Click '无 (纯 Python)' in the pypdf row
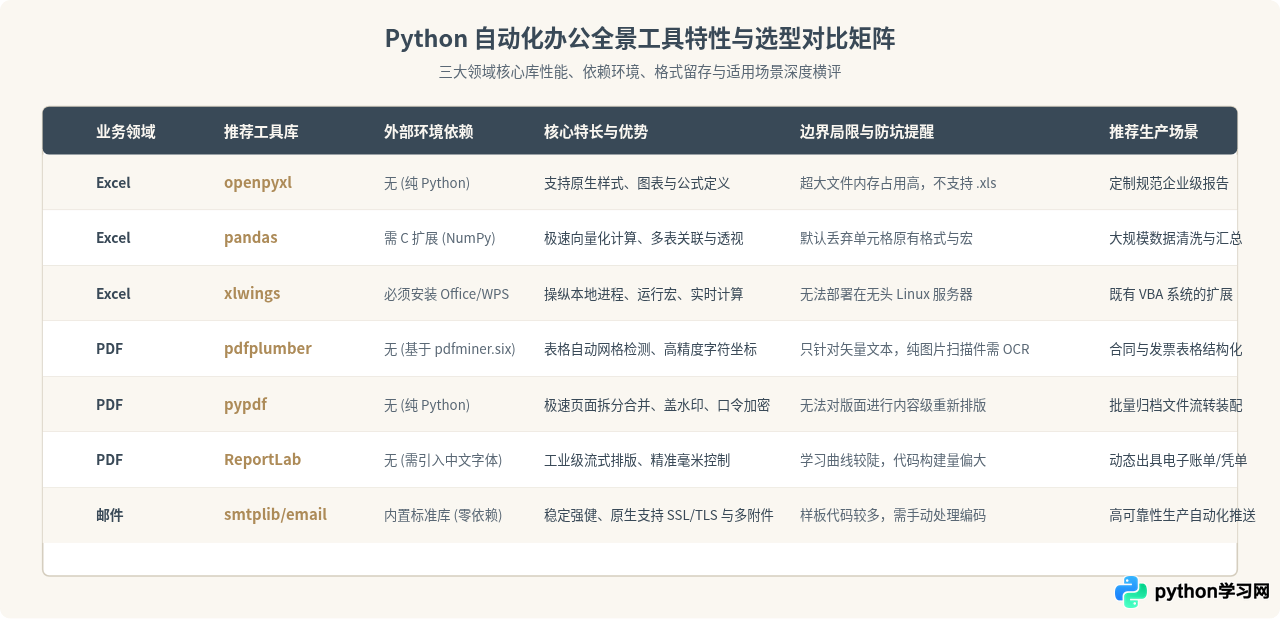Screen dimensions: 1280x619 427,405
